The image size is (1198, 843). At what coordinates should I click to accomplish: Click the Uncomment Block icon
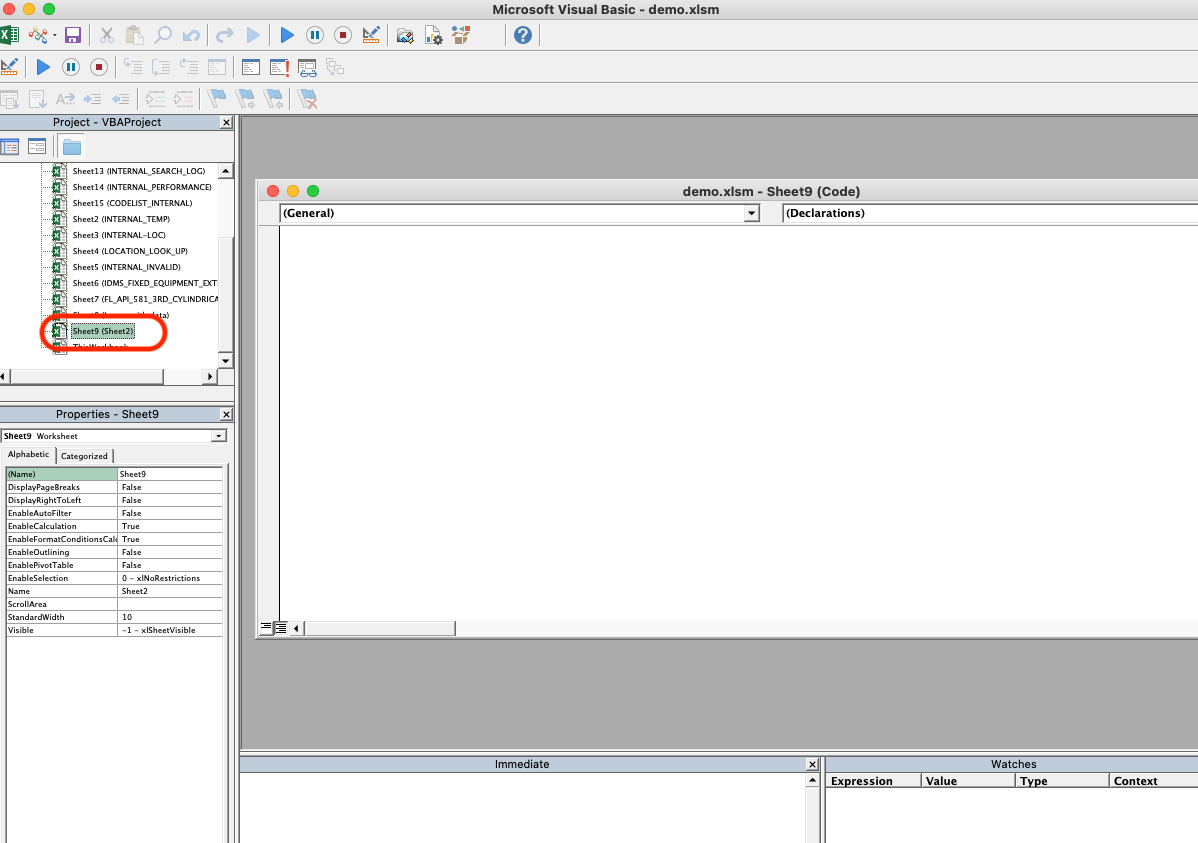tap(183, 99)
